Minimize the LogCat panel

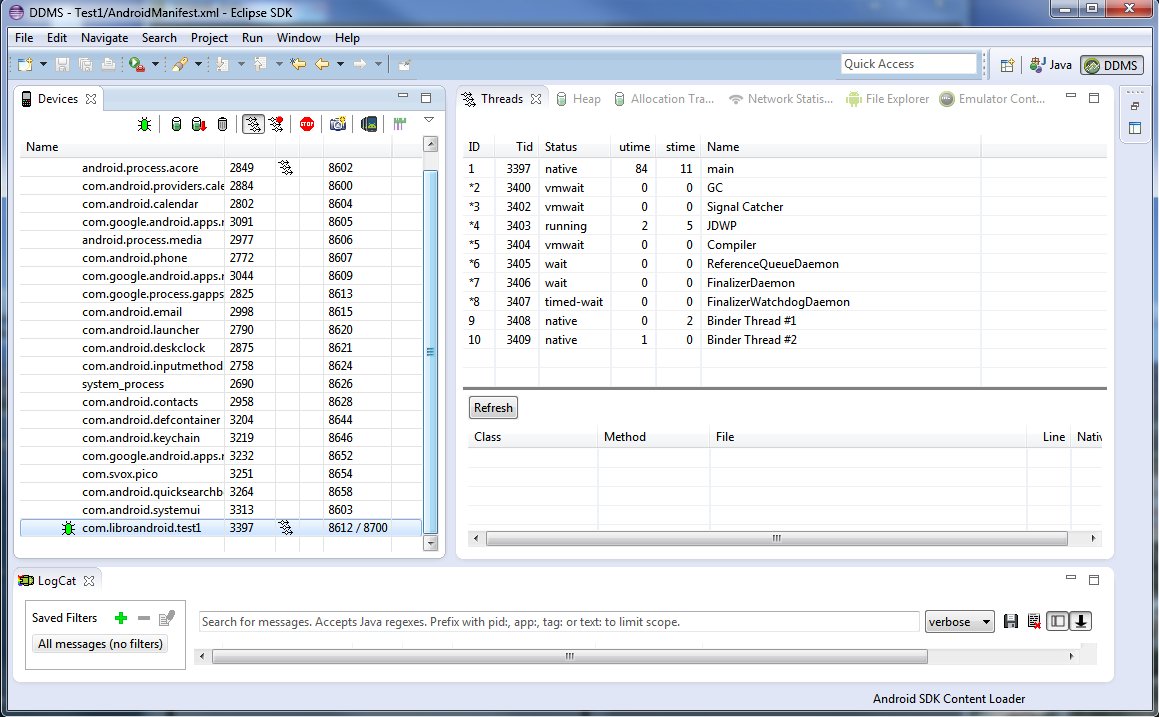(x=1070, y=578)
